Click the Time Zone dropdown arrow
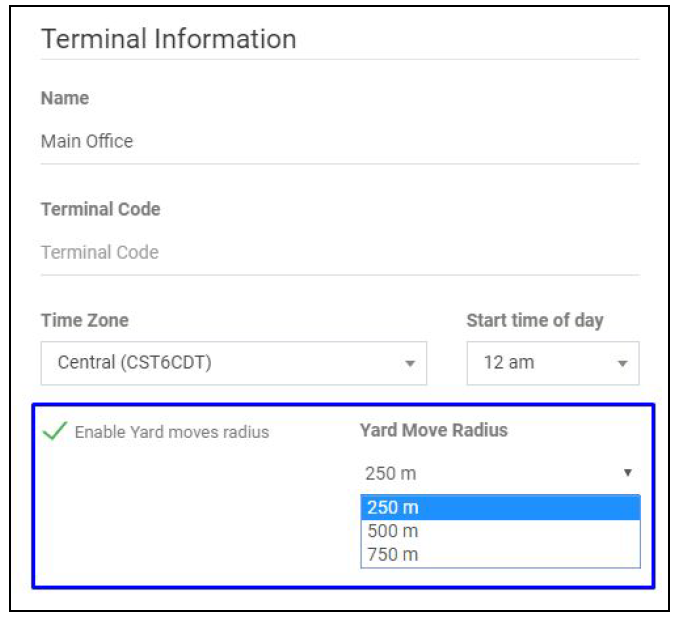 pyautogui.click(x=410, y=364)
